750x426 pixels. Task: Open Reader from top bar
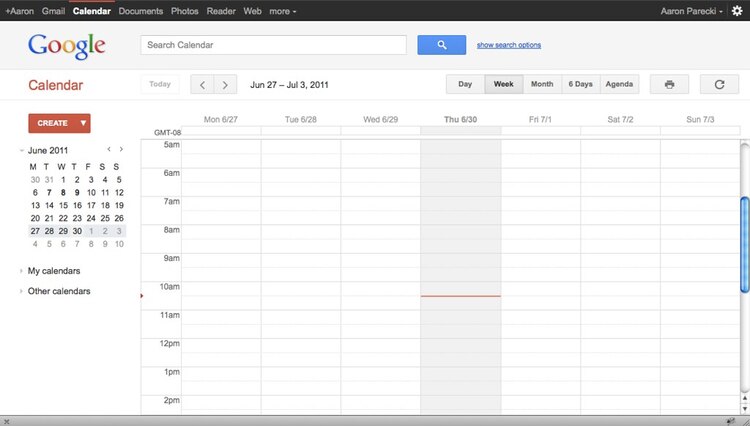point(221,11)
